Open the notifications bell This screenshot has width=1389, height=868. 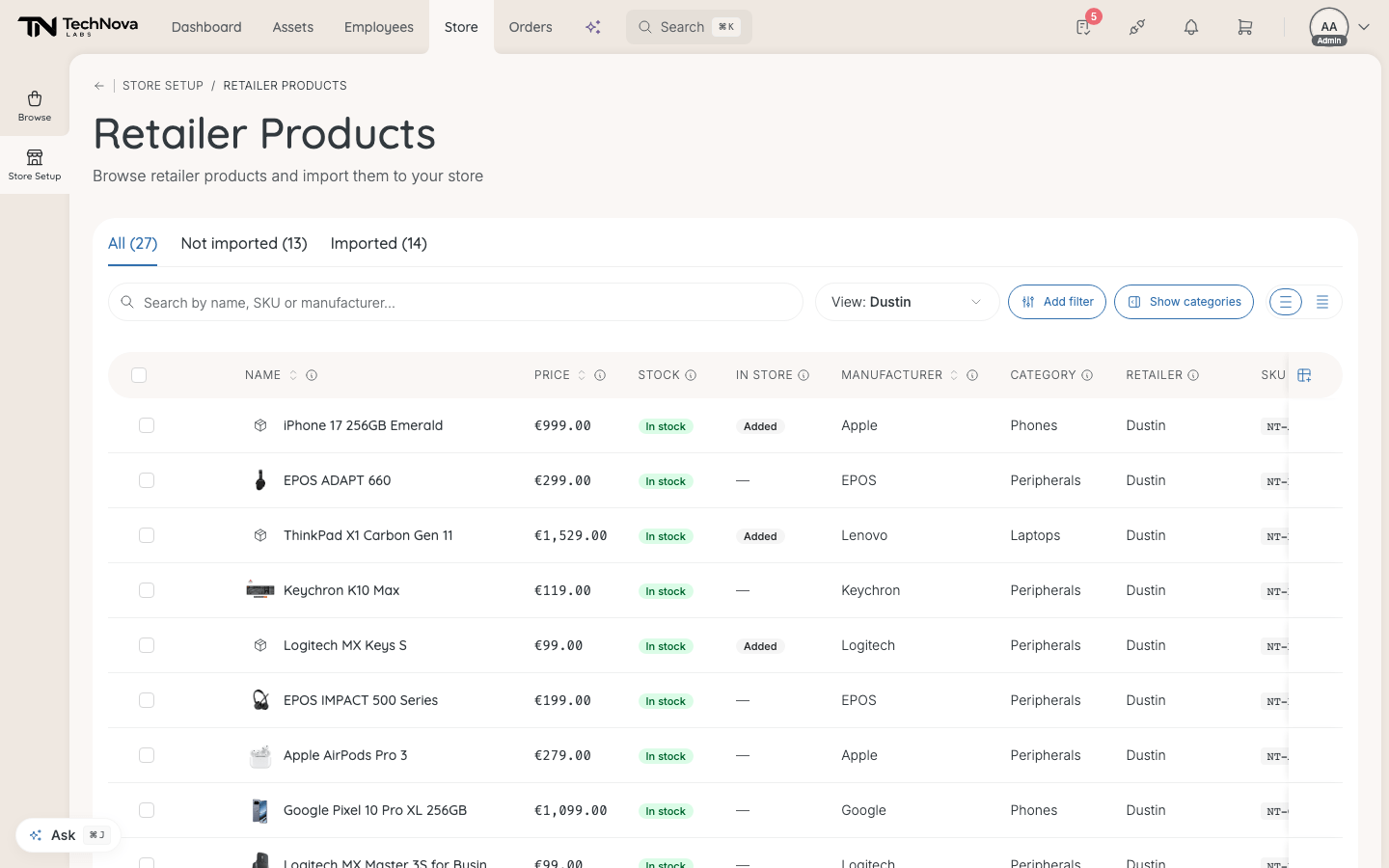click(1191, 27)
